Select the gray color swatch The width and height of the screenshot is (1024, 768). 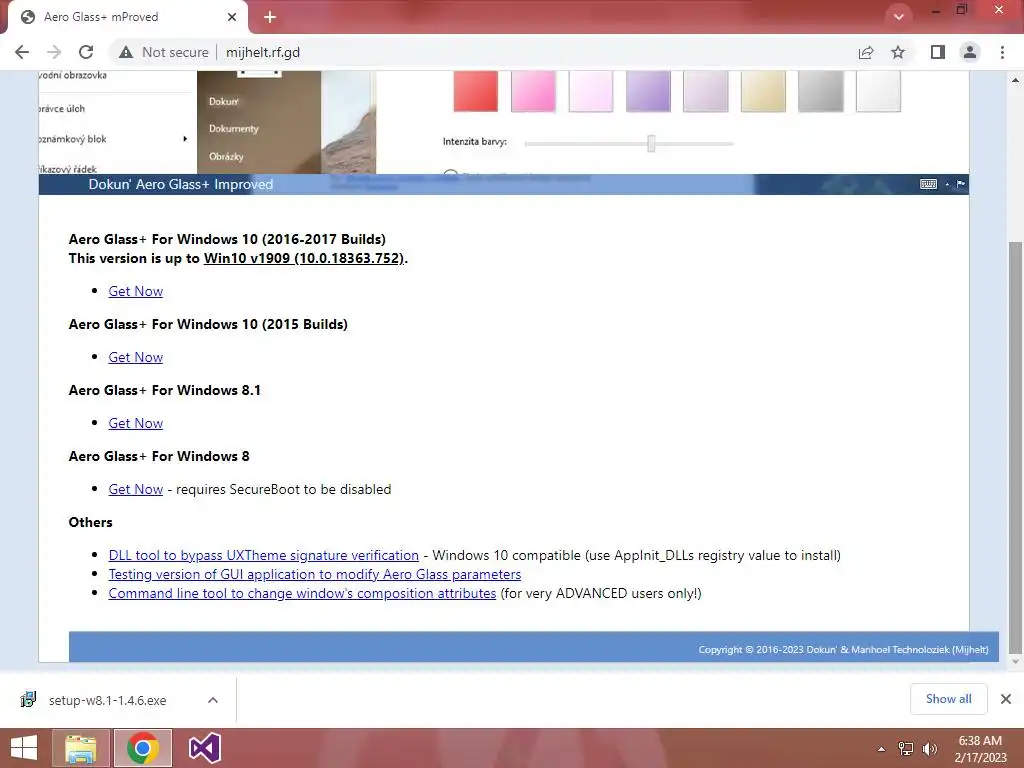[x=820, y=91]
